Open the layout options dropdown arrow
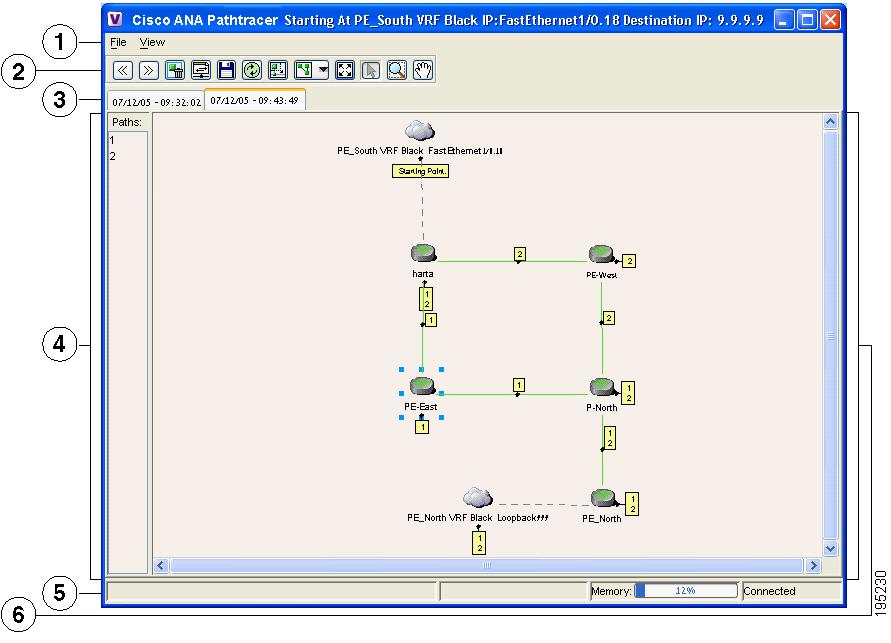This screenshot has width=891, height=643. pos(323,70)
